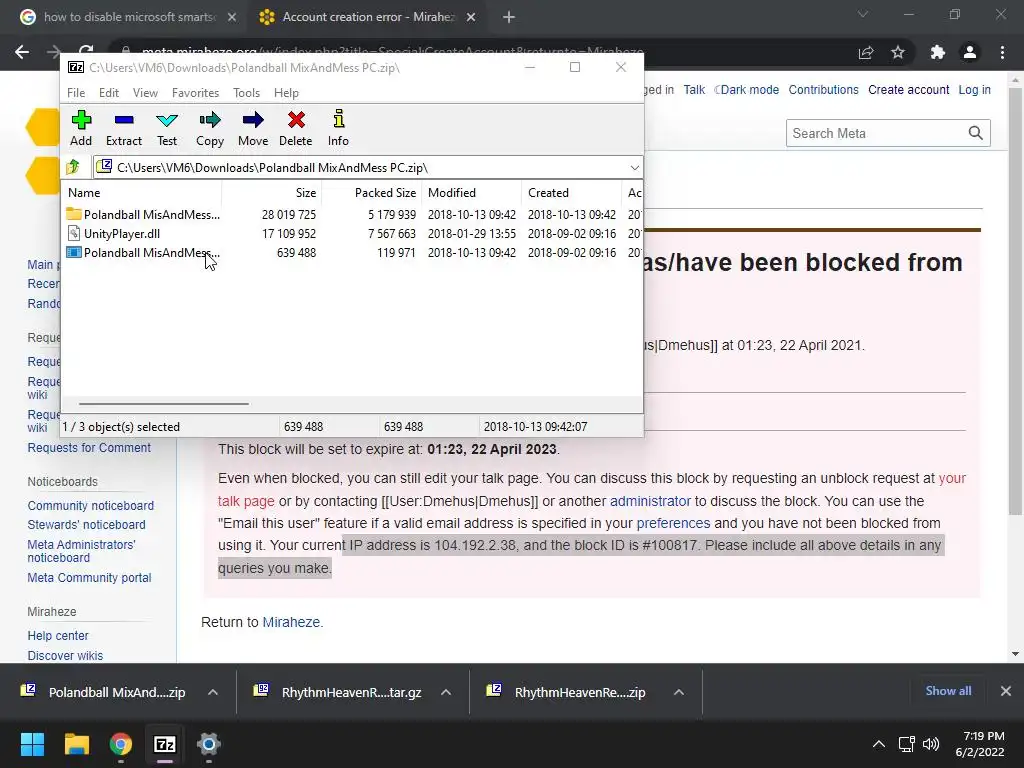The image size is (1024, 768).
Task: Sort archive list by Name column
Action: [x=142, y=193]
